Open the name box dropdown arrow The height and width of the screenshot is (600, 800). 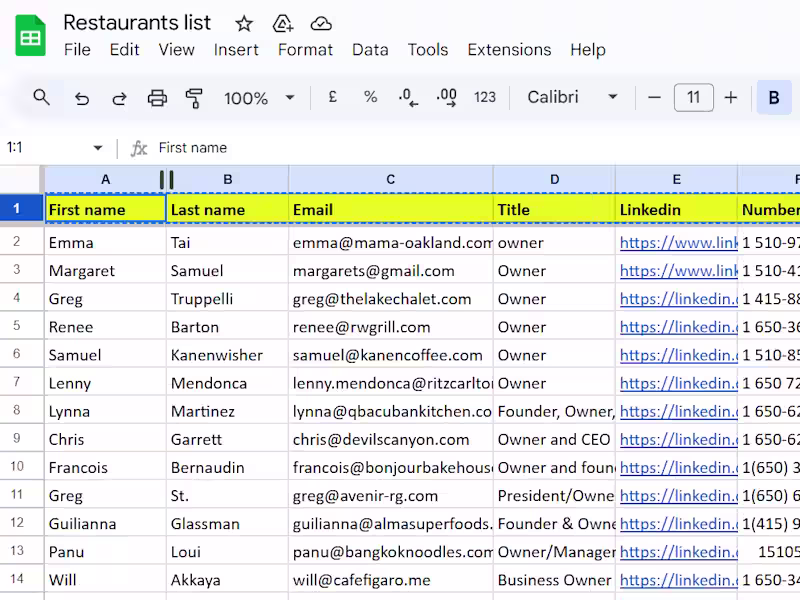[98, 148]
